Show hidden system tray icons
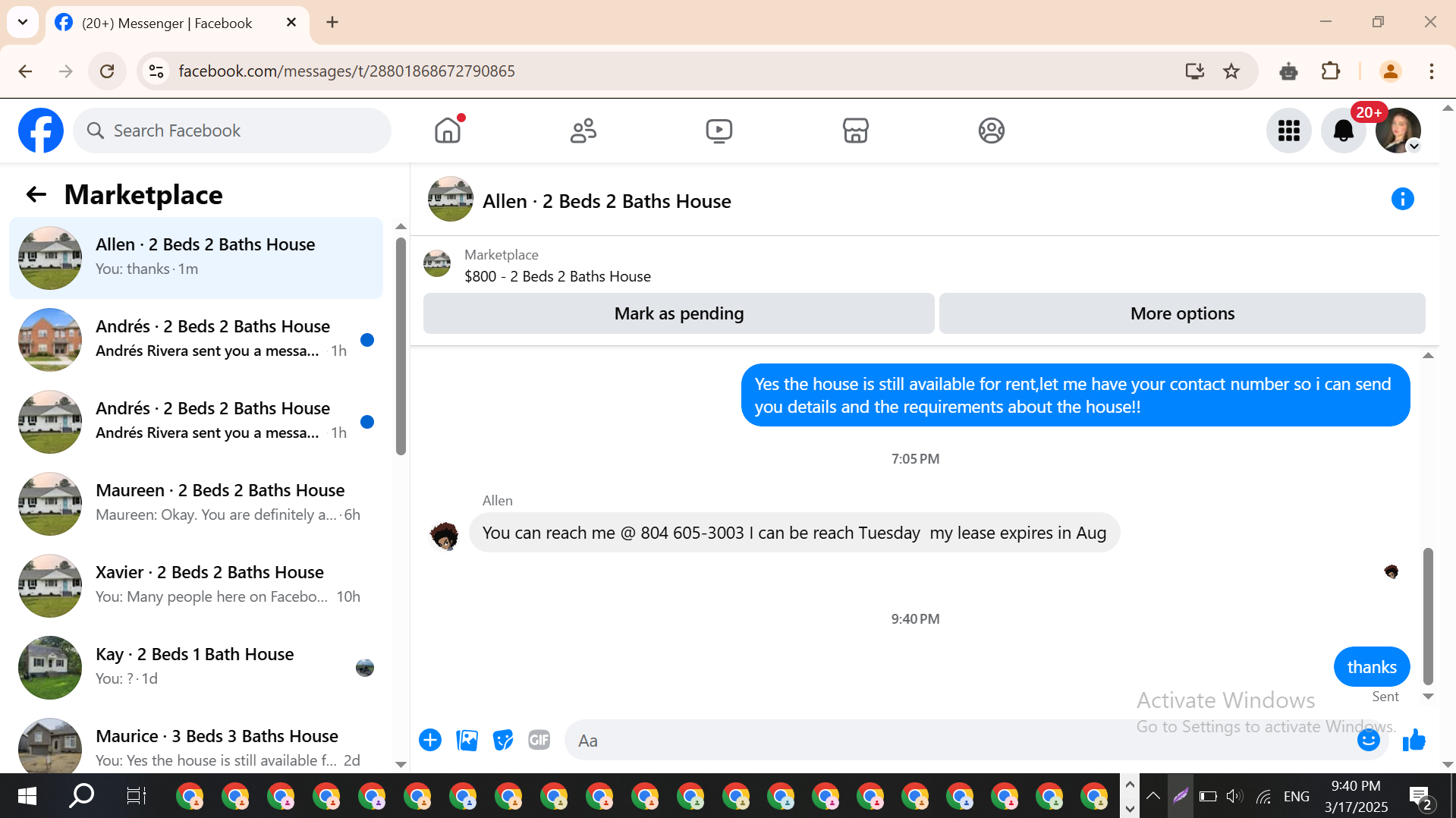Screen dimensions: 1456x818 pos(1153,796)
